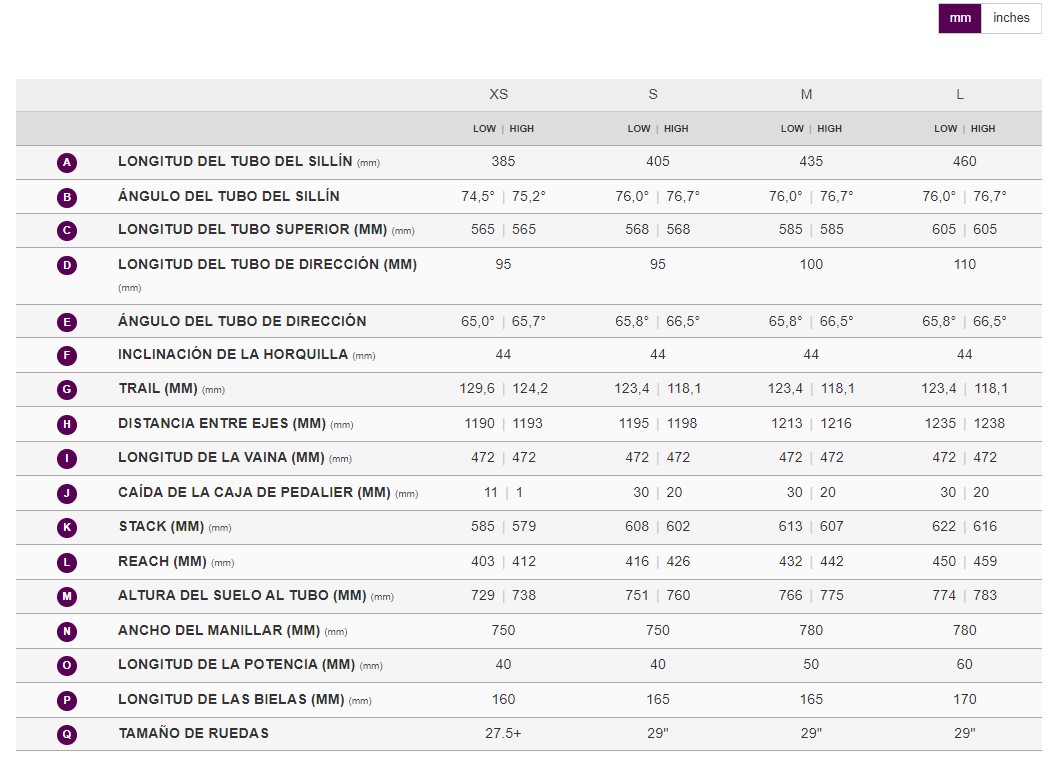Click the Stack (MM) row label
Image resolution: width=1046 pixels, height=760 pixels.
162,527
